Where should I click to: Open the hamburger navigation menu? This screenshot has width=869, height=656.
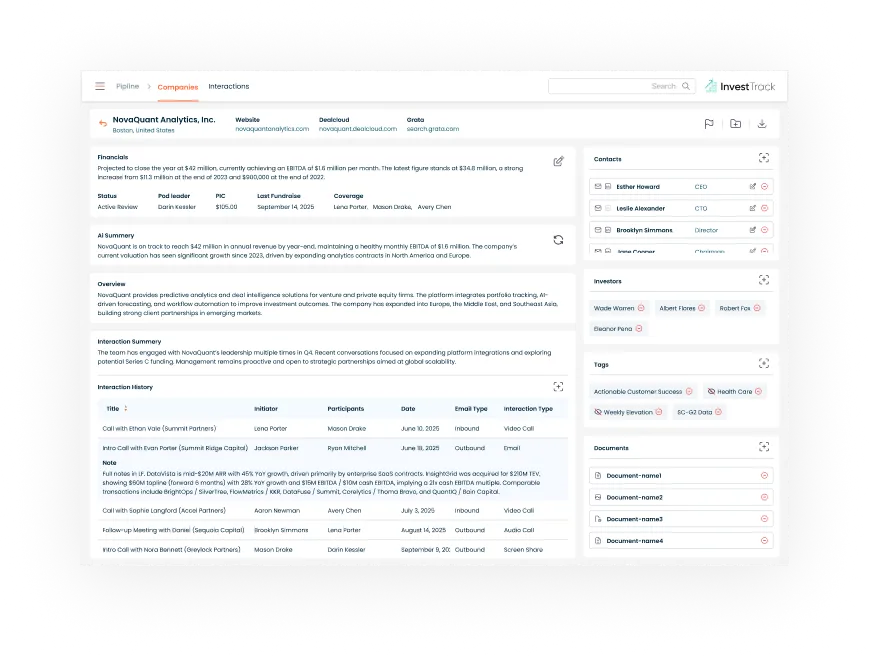pos(100,86)
